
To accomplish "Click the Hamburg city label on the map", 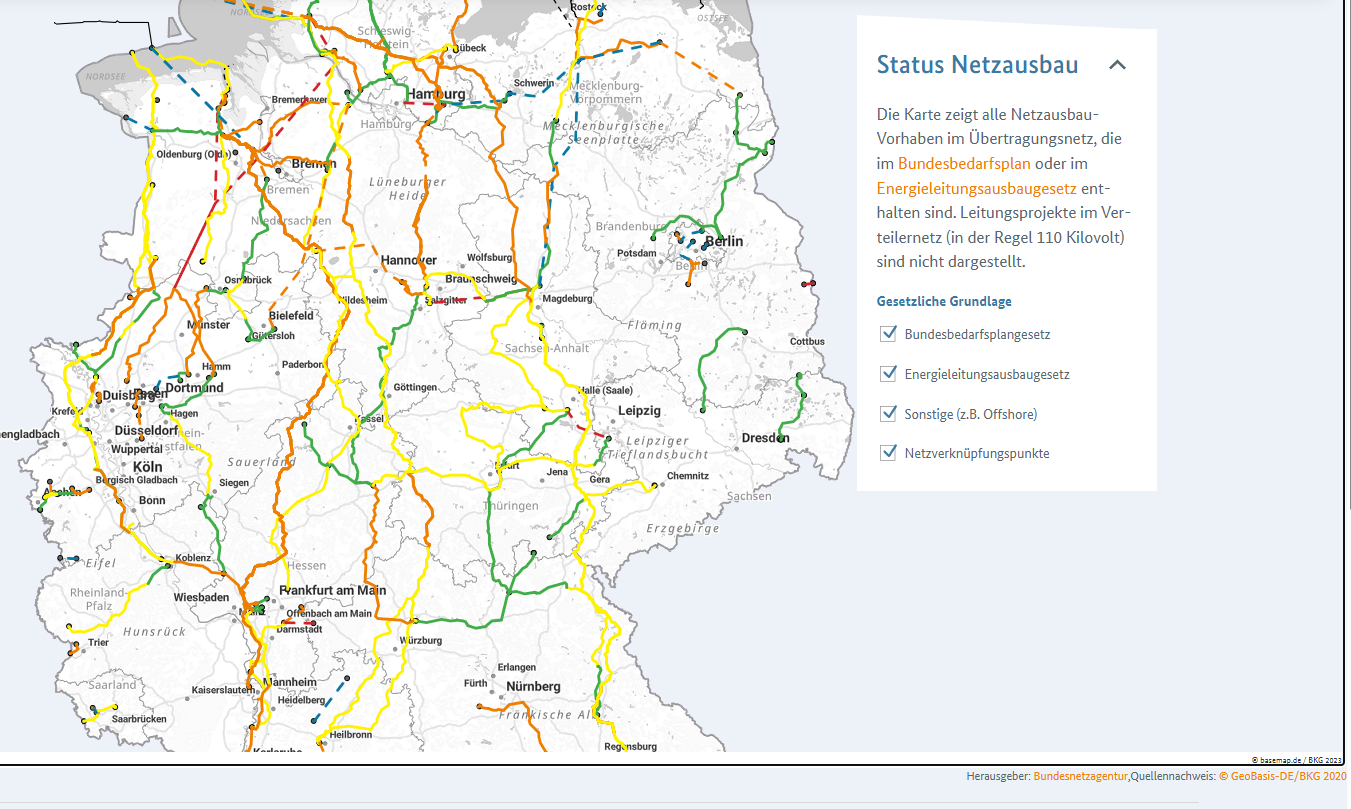I will click(x=436, y=94).
